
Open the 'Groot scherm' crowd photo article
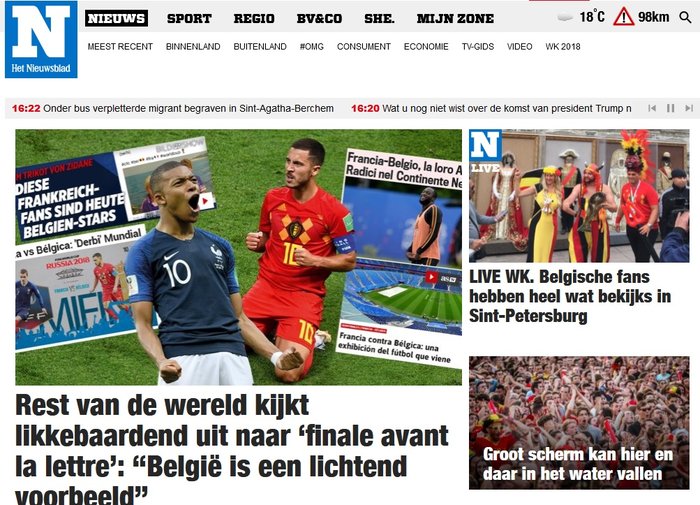pos(579,423)
